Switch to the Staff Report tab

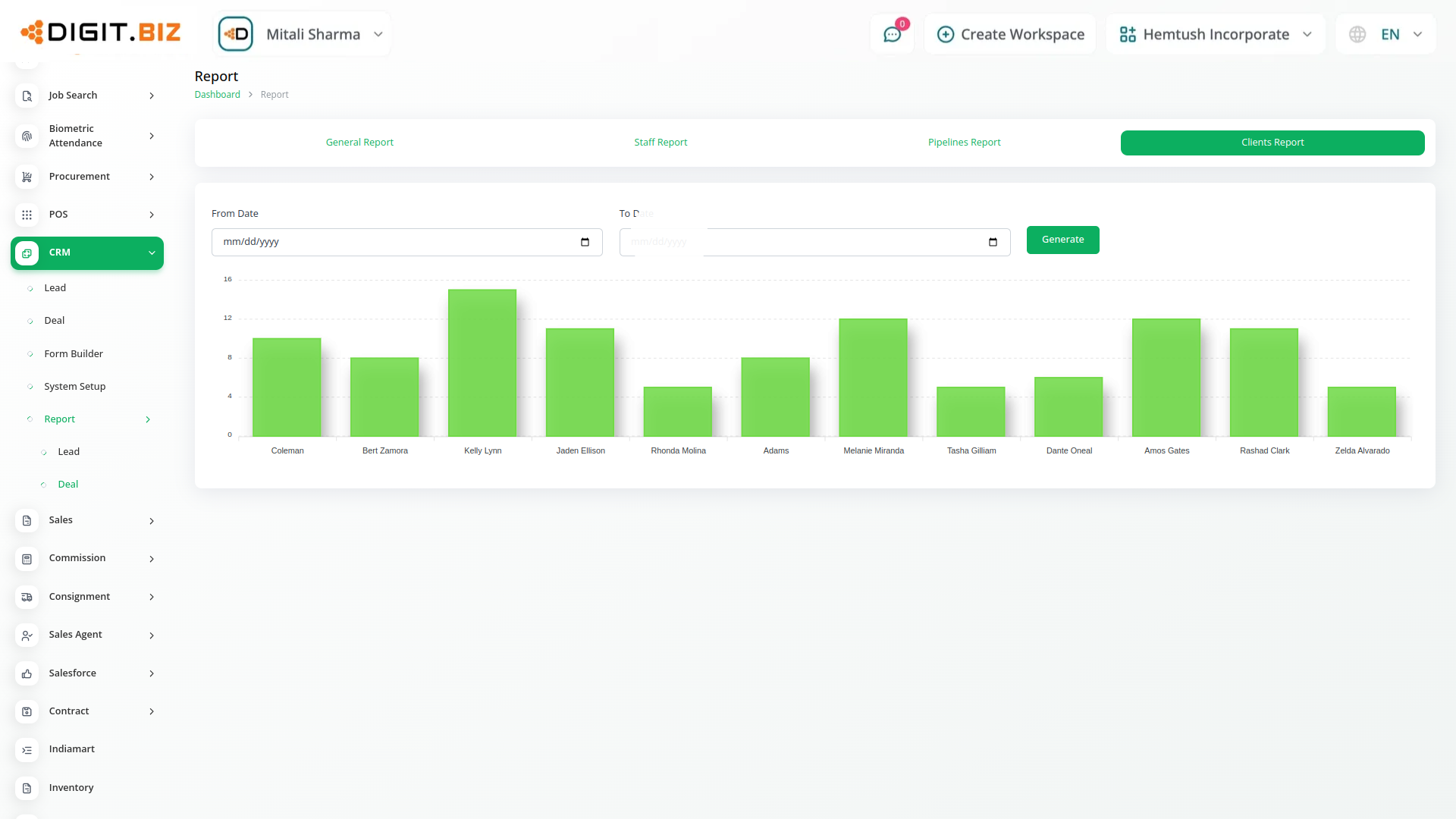(661, 143)
